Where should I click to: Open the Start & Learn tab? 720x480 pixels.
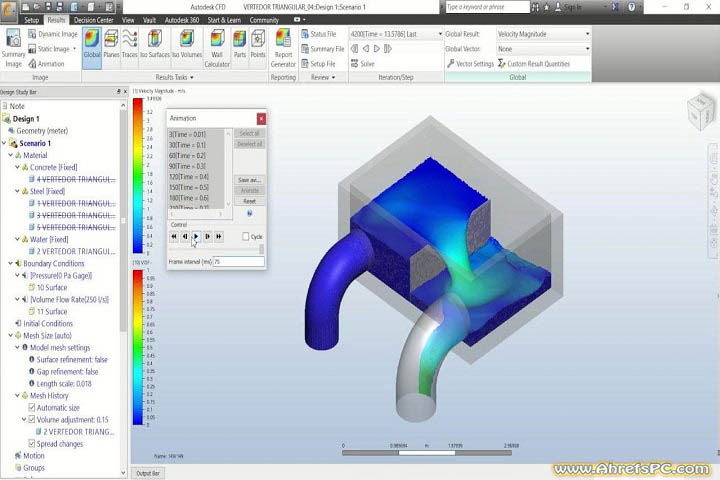[x=224, y=20]
